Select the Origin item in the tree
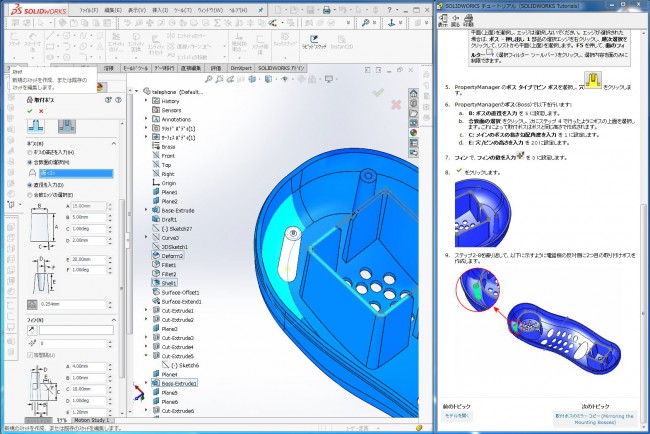This screenshot has width=650, height=434. point(165,183)
